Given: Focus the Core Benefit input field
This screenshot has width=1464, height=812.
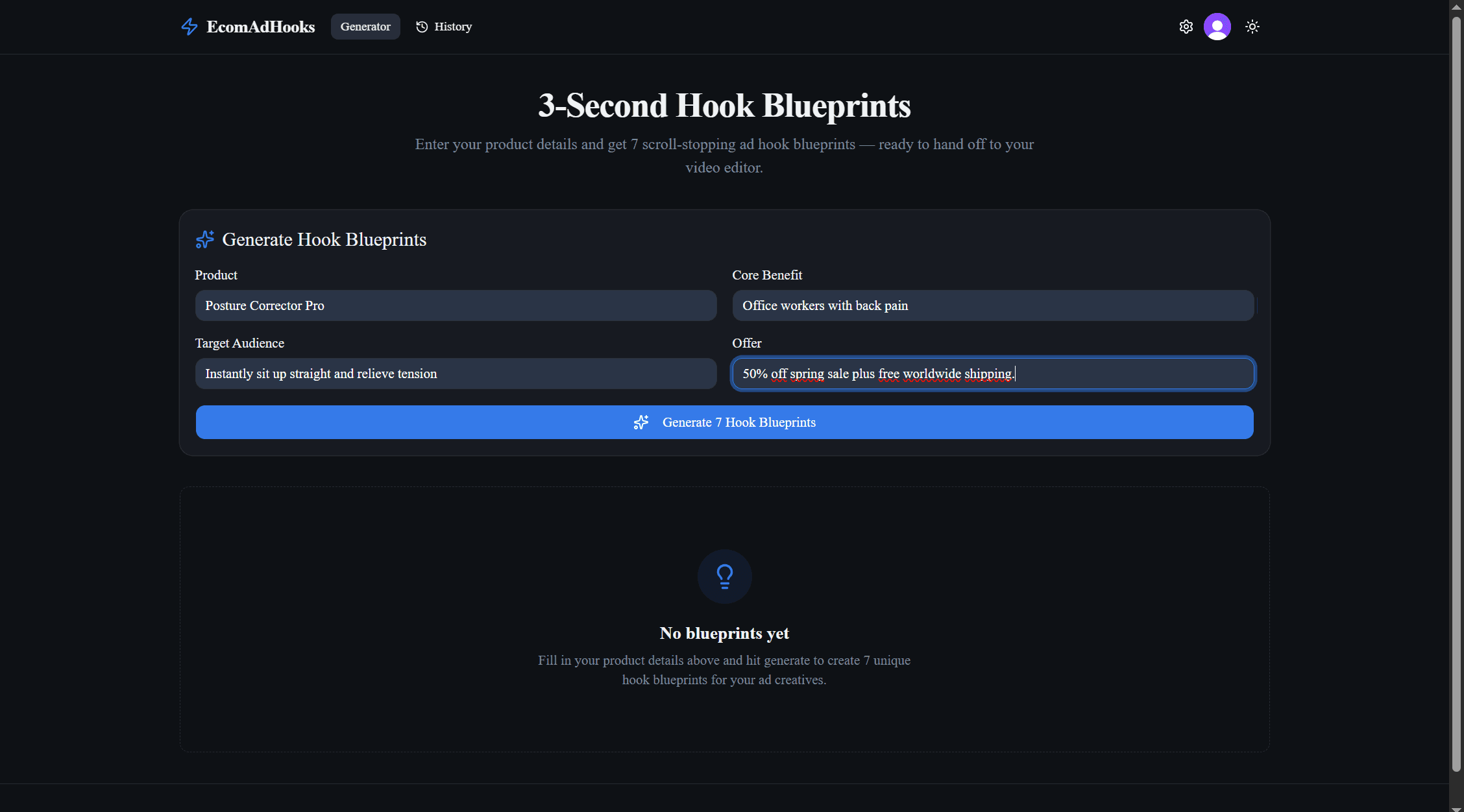Looking at the screenshot, I should click(993, 305).
